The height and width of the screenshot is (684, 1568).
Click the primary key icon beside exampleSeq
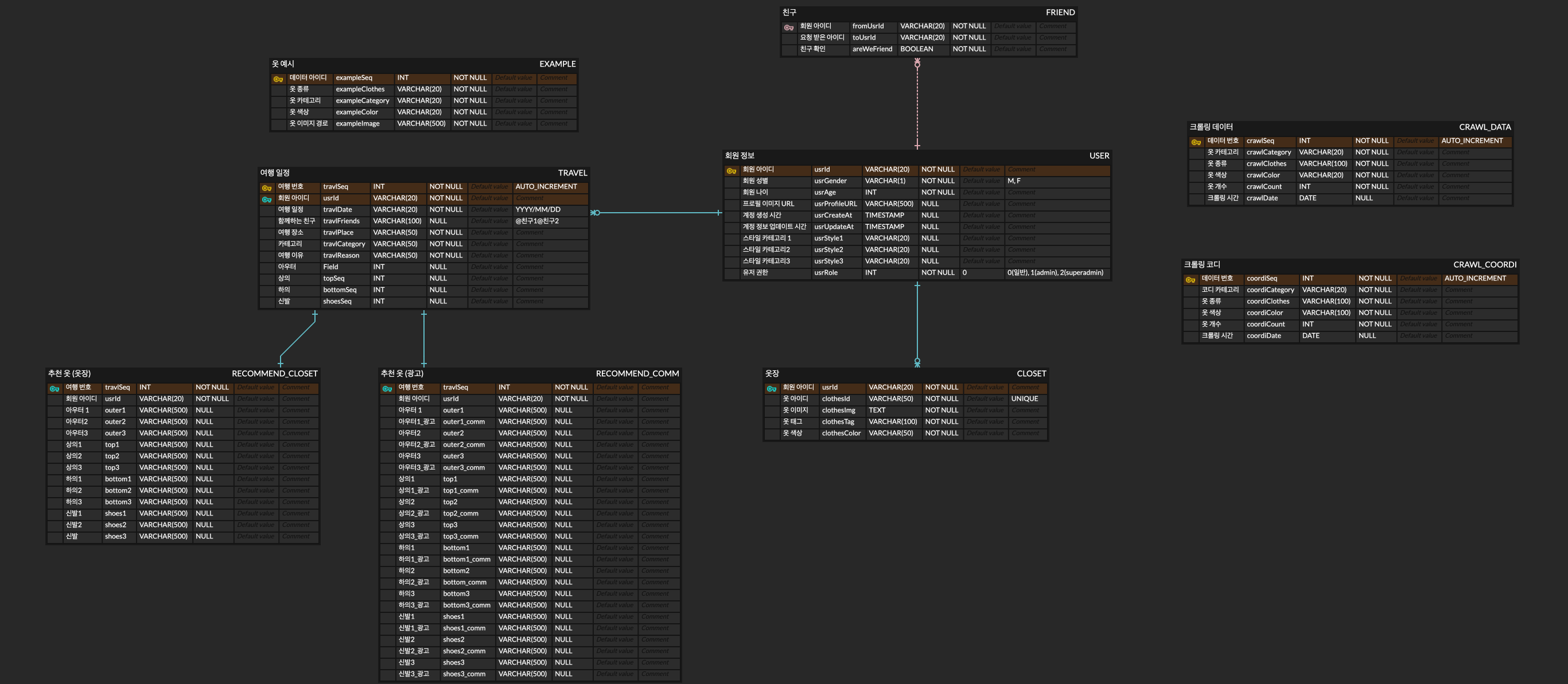(278, 79)
